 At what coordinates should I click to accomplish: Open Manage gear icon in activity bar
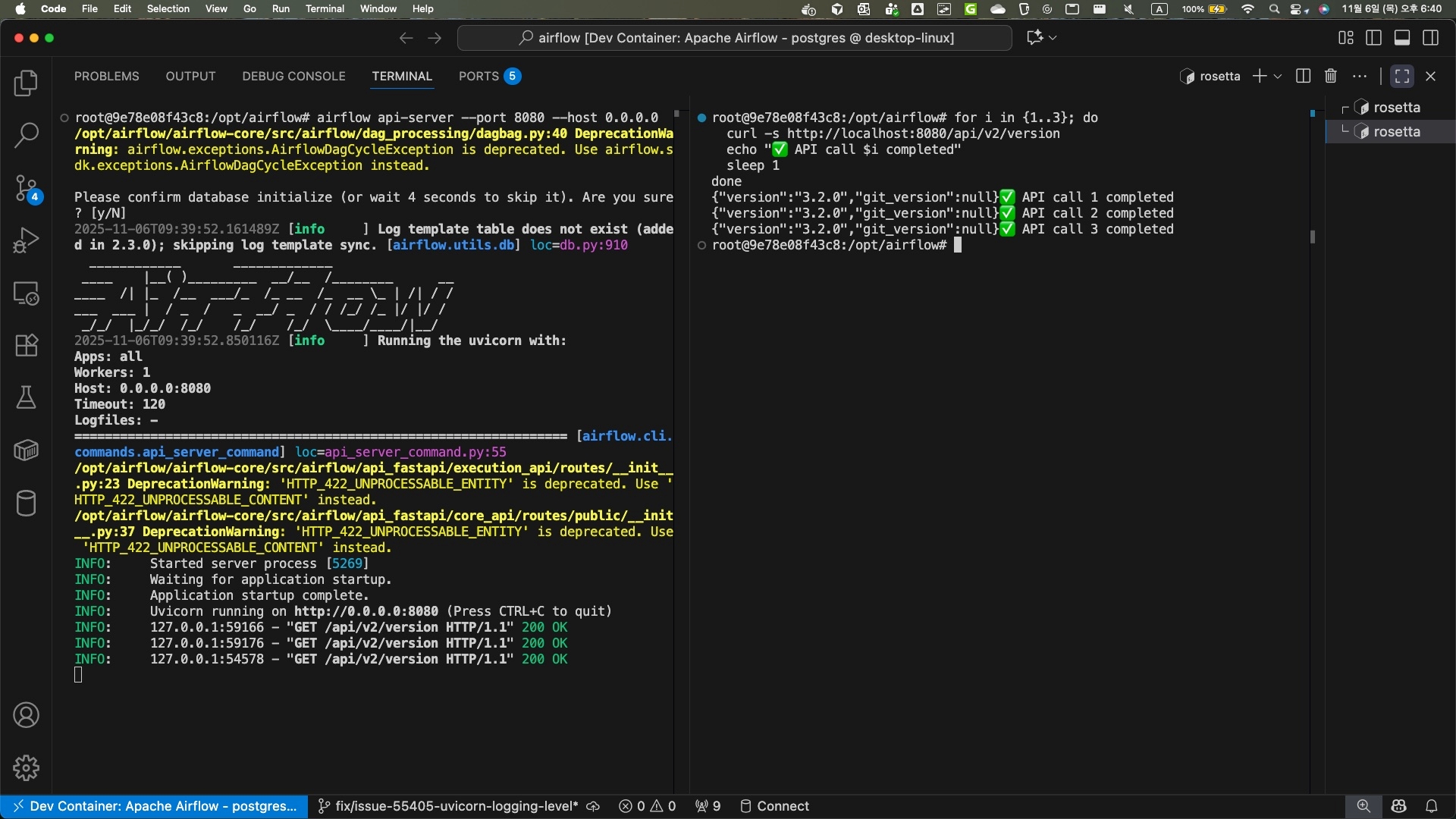coord(26,767)
